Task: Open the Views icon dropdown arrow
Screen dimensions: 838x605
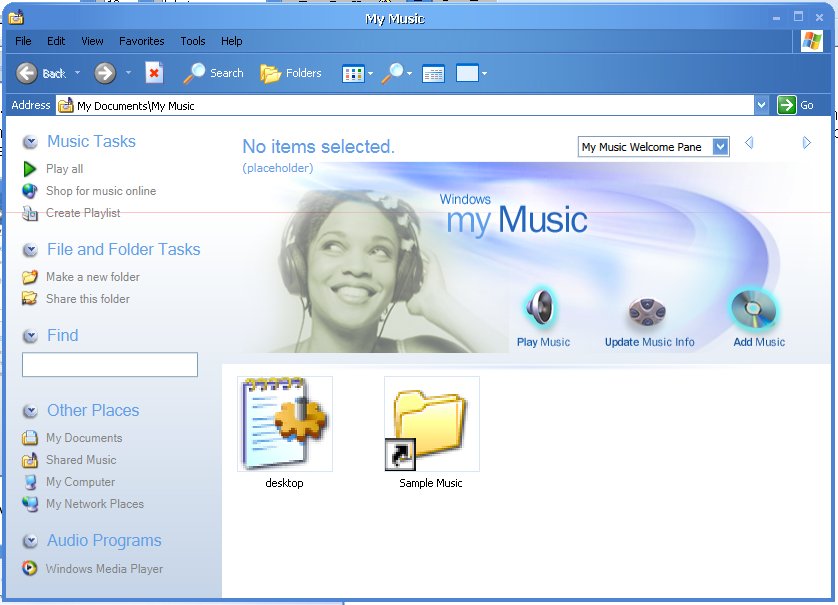Action: coord(370,74)
